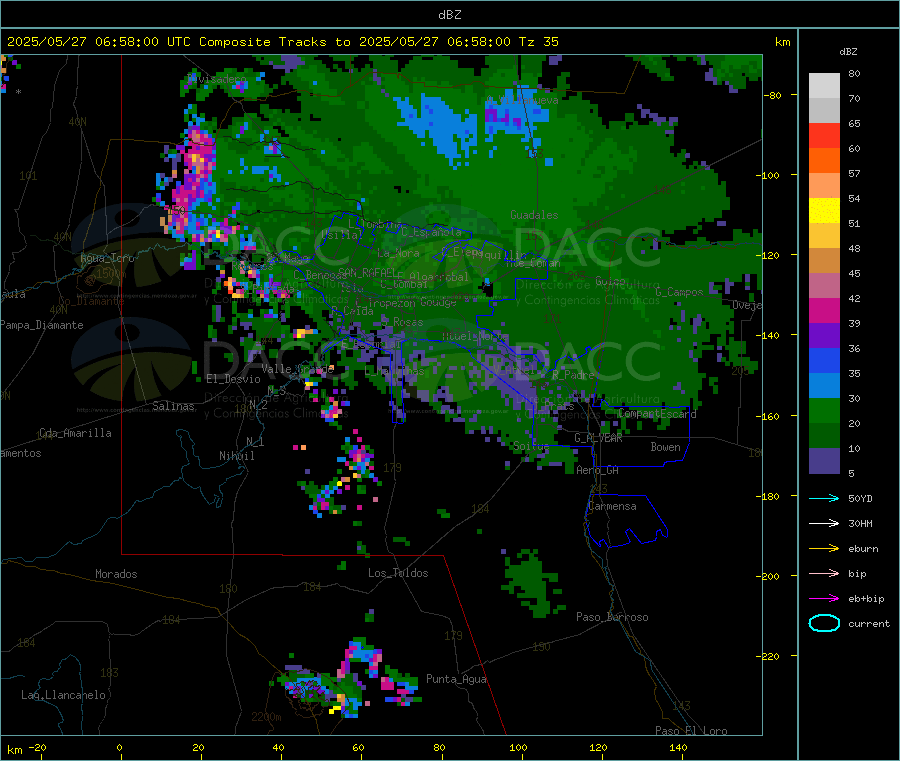Click the cyan 'current' ellipse legend symbol

click(x=824, y=623)
